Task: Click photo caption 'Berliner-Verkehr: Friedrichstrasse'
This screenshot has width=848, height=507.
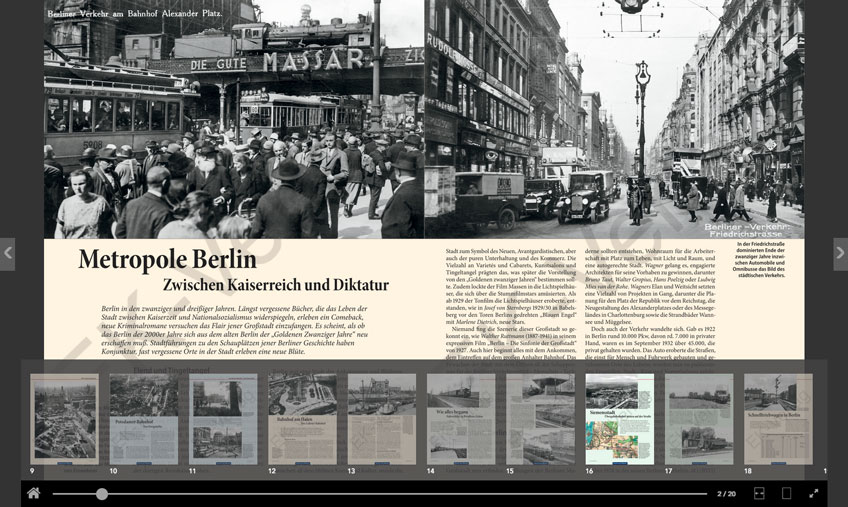Action: tap(747, 231)
